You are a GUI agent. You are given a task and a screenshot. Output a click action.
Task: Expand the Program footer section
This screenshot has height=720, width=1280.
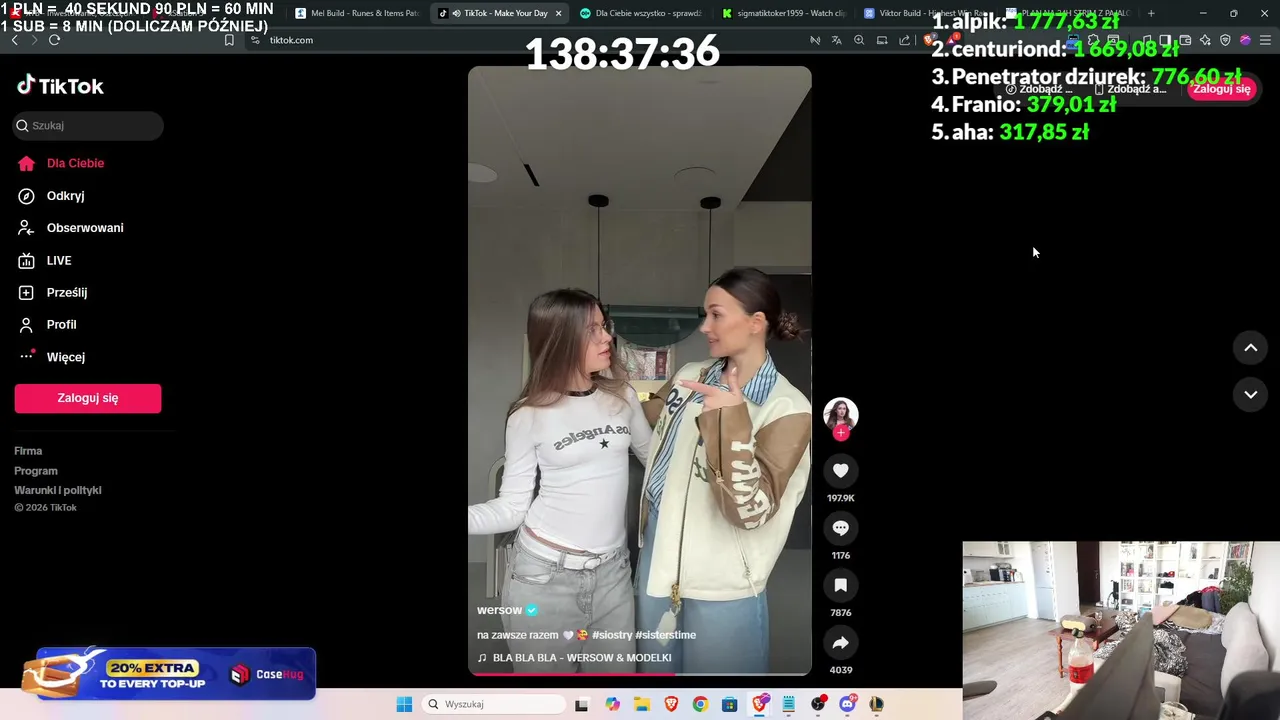[x=36, y=471]
